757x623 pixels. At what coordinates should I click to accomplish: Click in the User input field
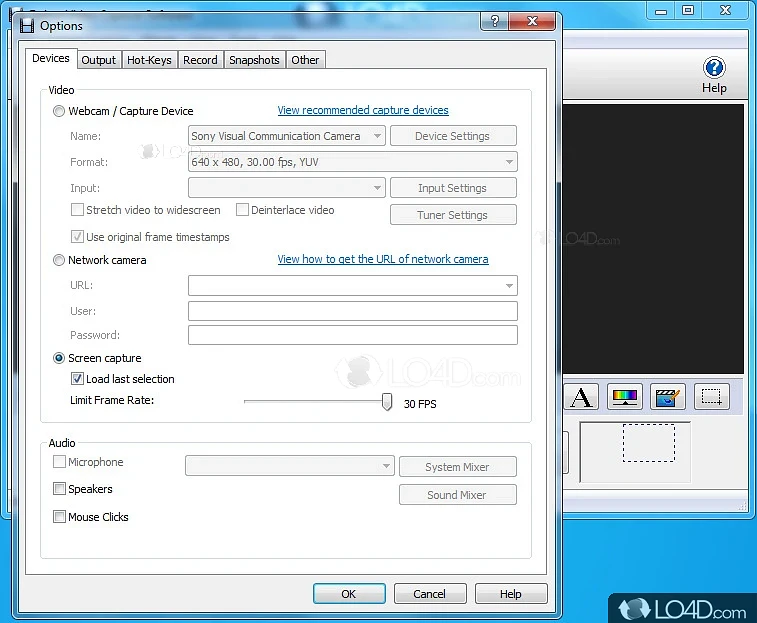(352, 311)
